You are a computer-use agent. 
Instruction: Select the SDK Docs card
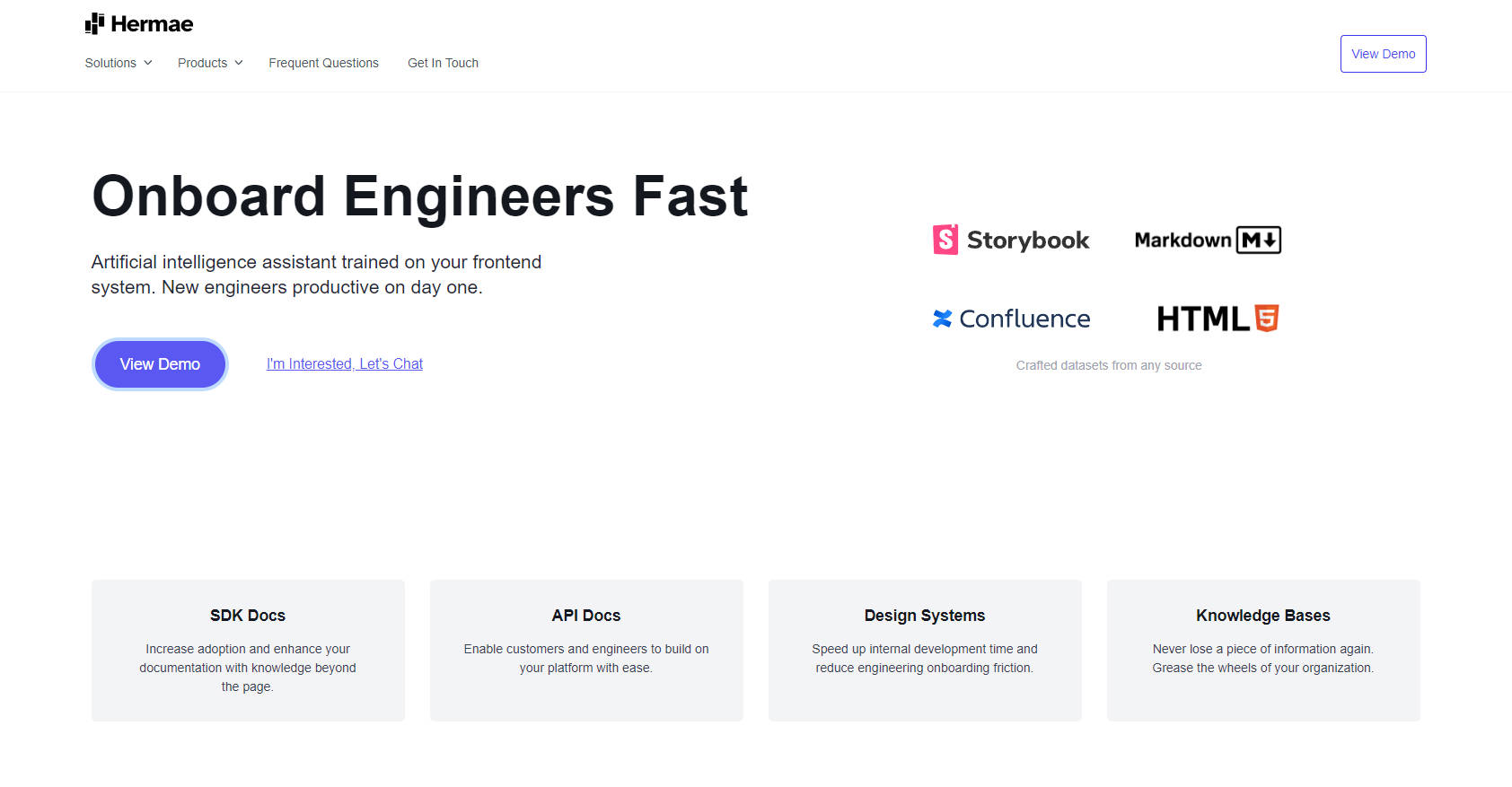pos(248,650)
